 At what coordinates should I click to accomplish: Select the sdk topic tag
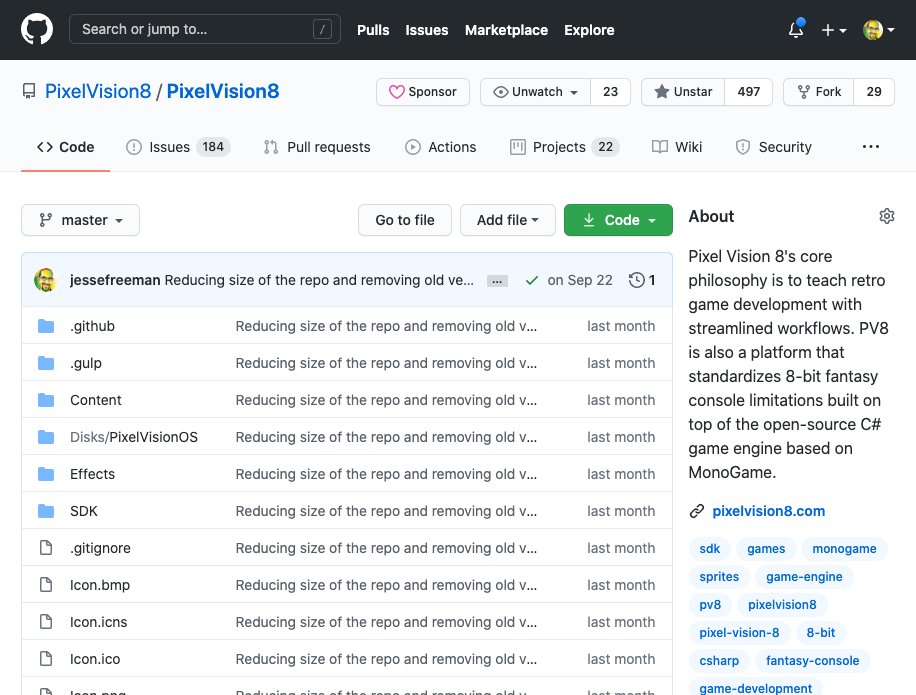[709, 549]
